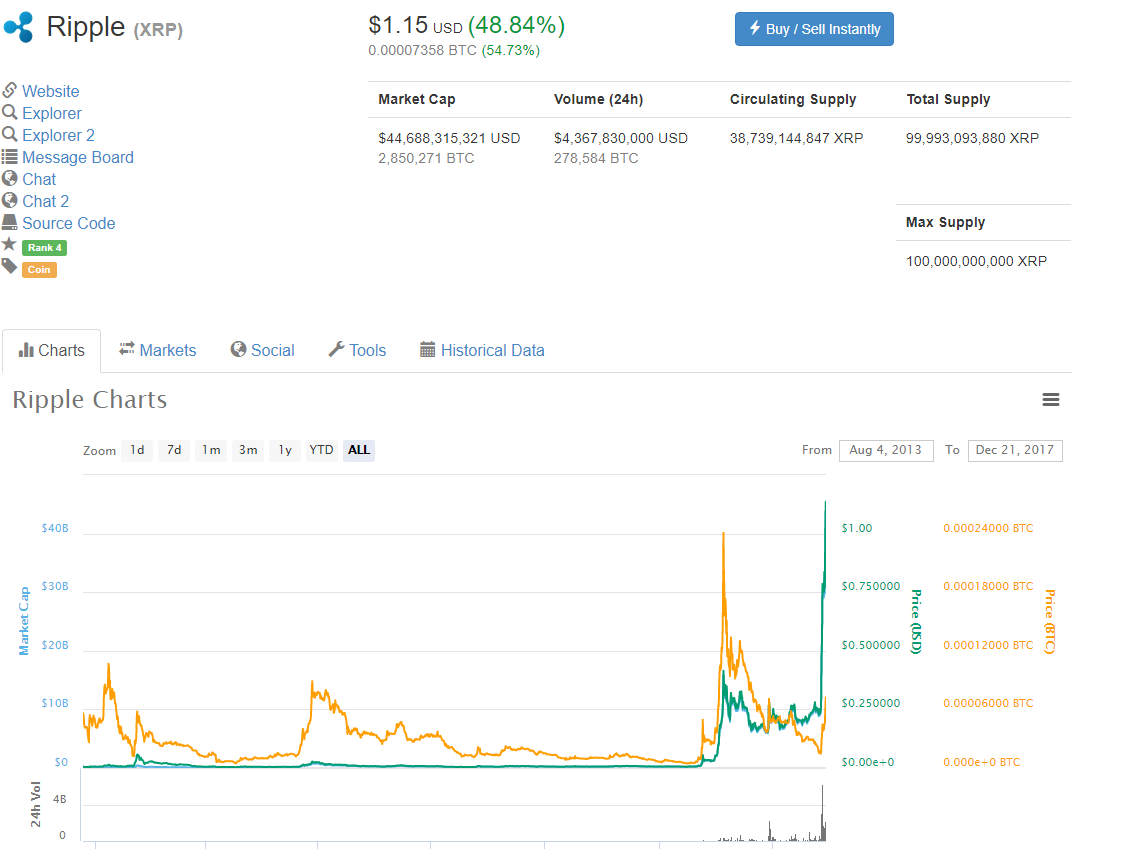
Task: Select the Charts tab
Action: point(52,350)
